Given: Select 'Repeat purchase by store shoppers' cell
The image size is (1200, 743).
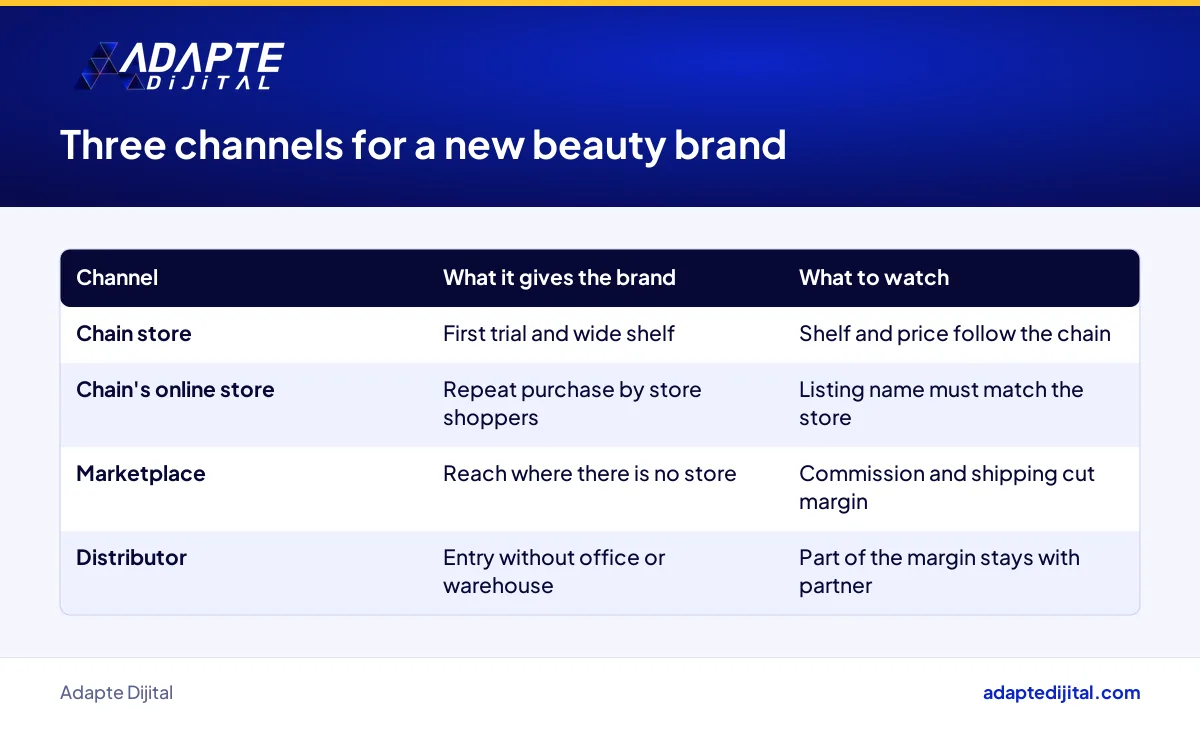Looking at the screenshot, I should pyautogui.click(x=572, y=404).
